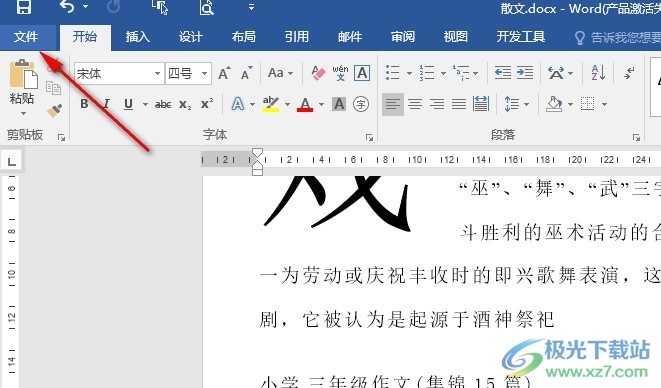Center align text
This screenshot has width=661, height=388.
coord(415,104)
